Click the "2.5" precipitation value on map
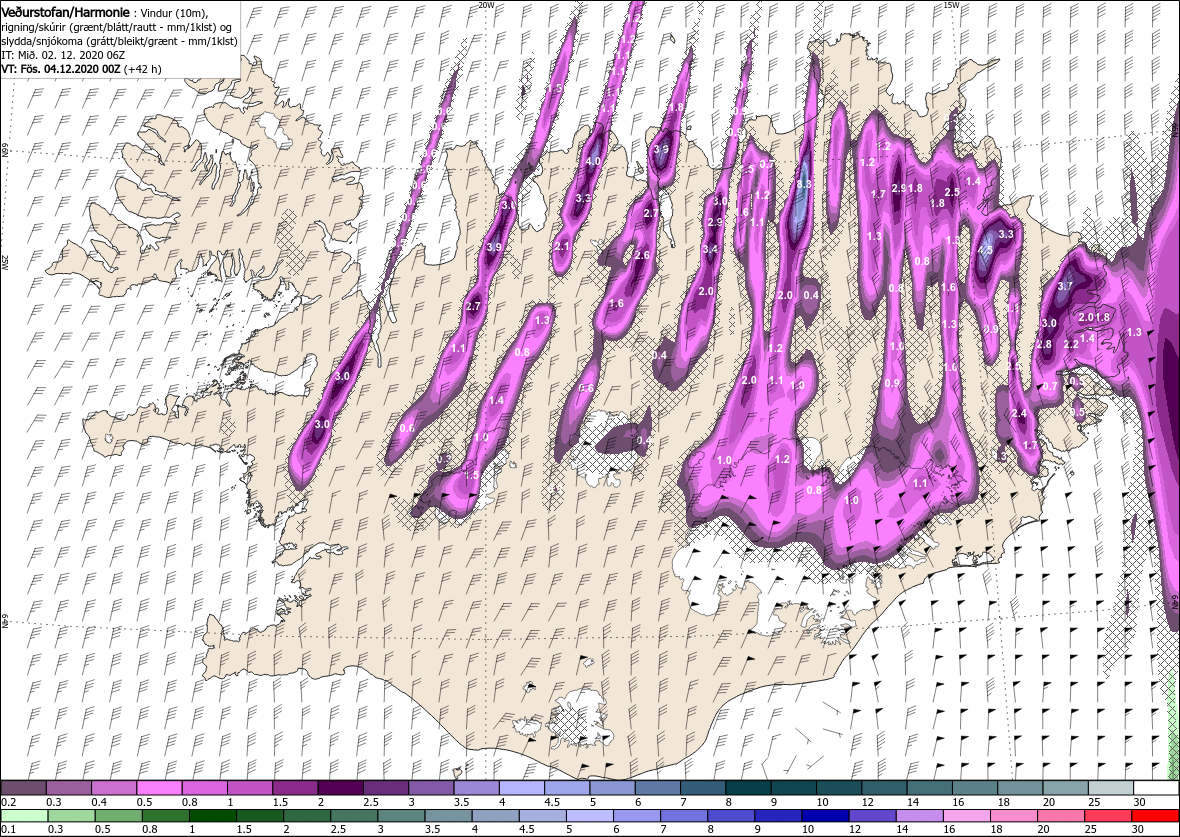The width and height of the screenshot is (1180, 837). pyautogui.click(x=952, y=192)
